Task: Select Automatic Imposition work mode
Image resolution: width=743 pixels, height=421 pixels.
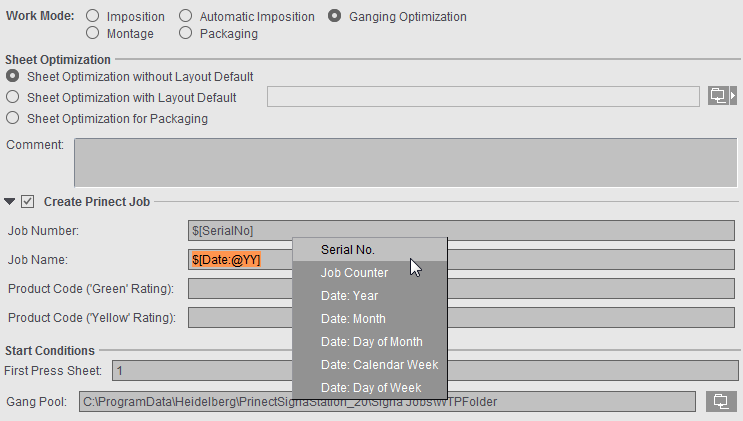Action: (x=186, y=17)
